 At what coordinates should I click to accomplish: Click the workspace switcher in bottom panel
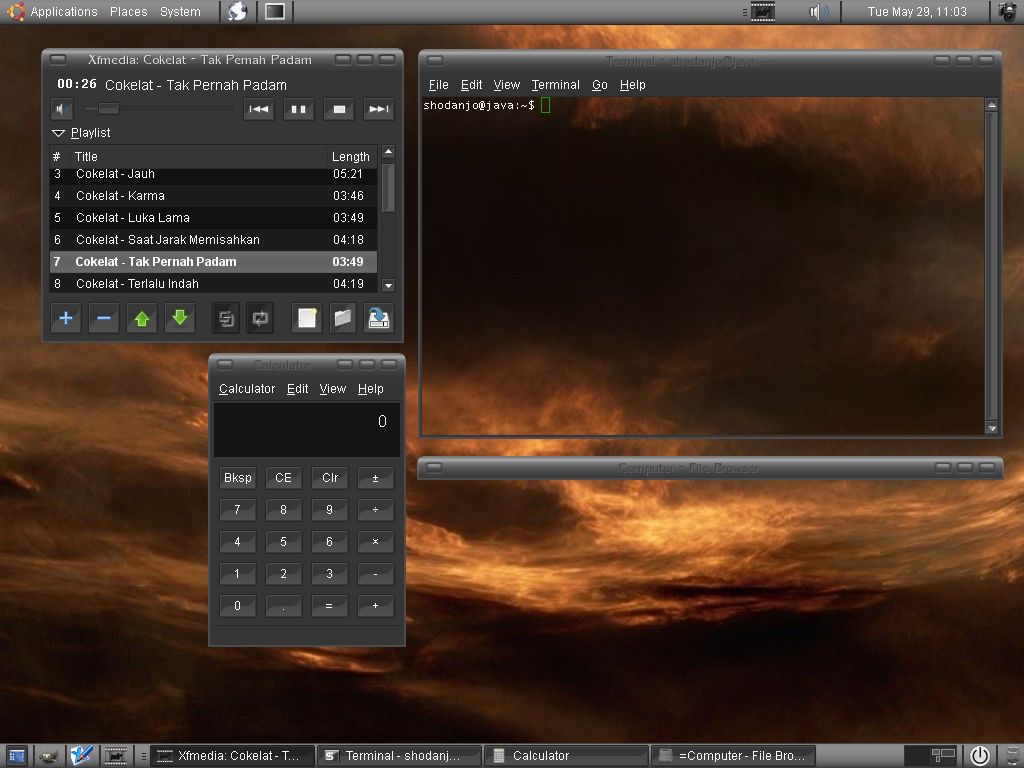(x=930, y=756)
